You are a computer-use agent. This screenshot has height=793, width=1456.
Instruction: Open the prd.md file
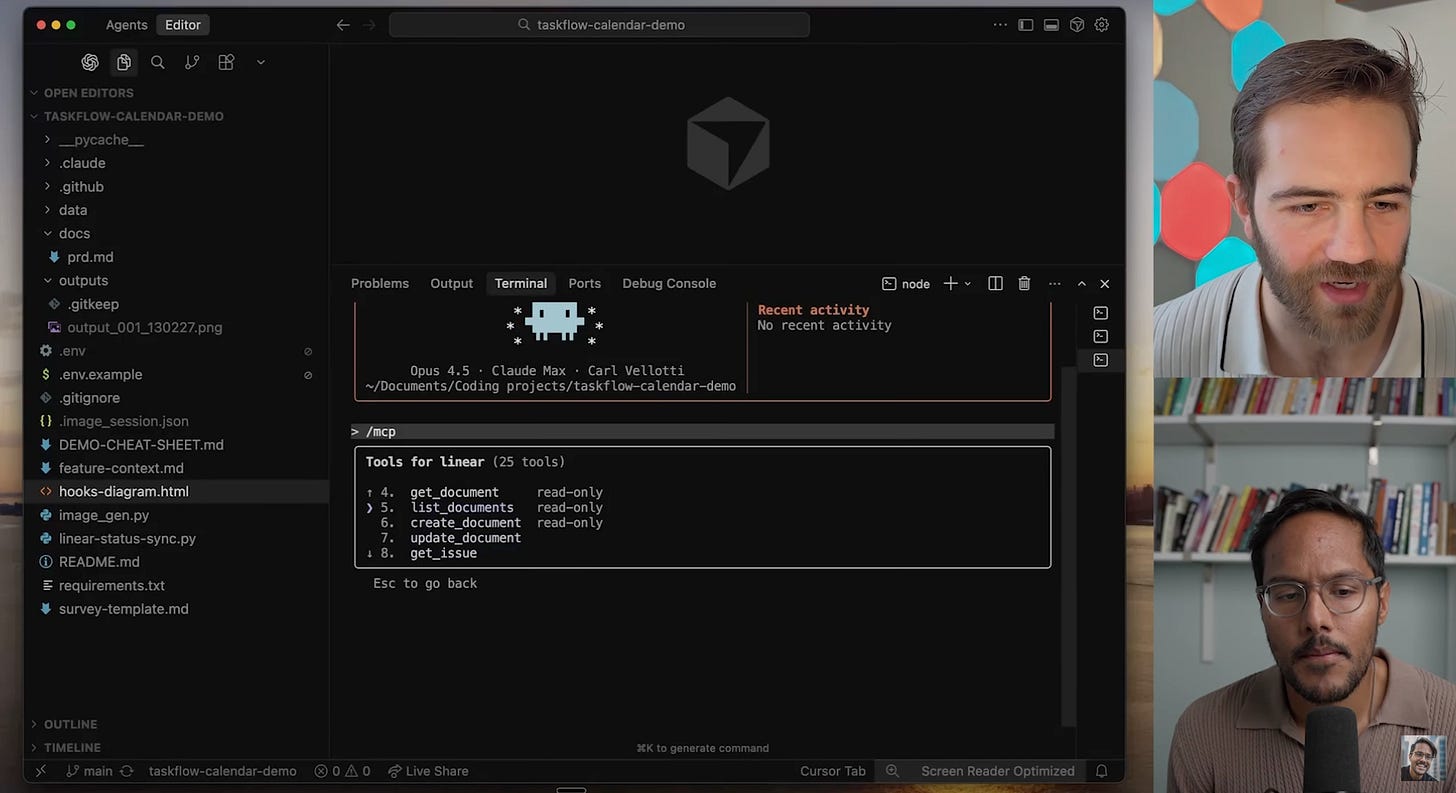pyautogui.click(x=90, y=257)
